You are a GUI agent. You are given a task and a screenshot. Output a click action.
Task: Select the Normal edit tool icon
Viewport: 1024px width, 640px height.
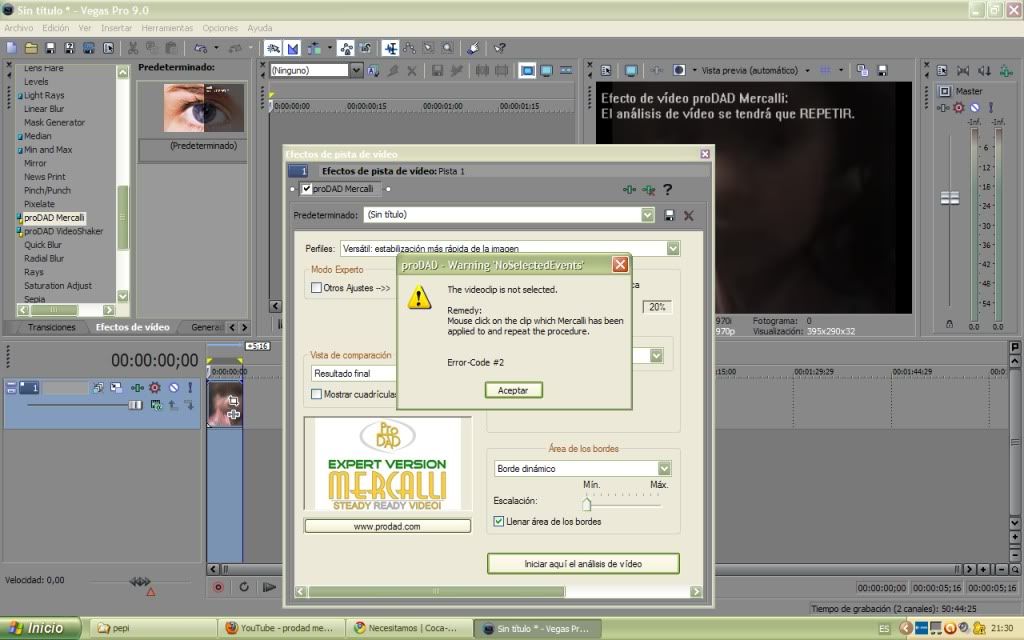pyautogui.click(x=391, y=48)
